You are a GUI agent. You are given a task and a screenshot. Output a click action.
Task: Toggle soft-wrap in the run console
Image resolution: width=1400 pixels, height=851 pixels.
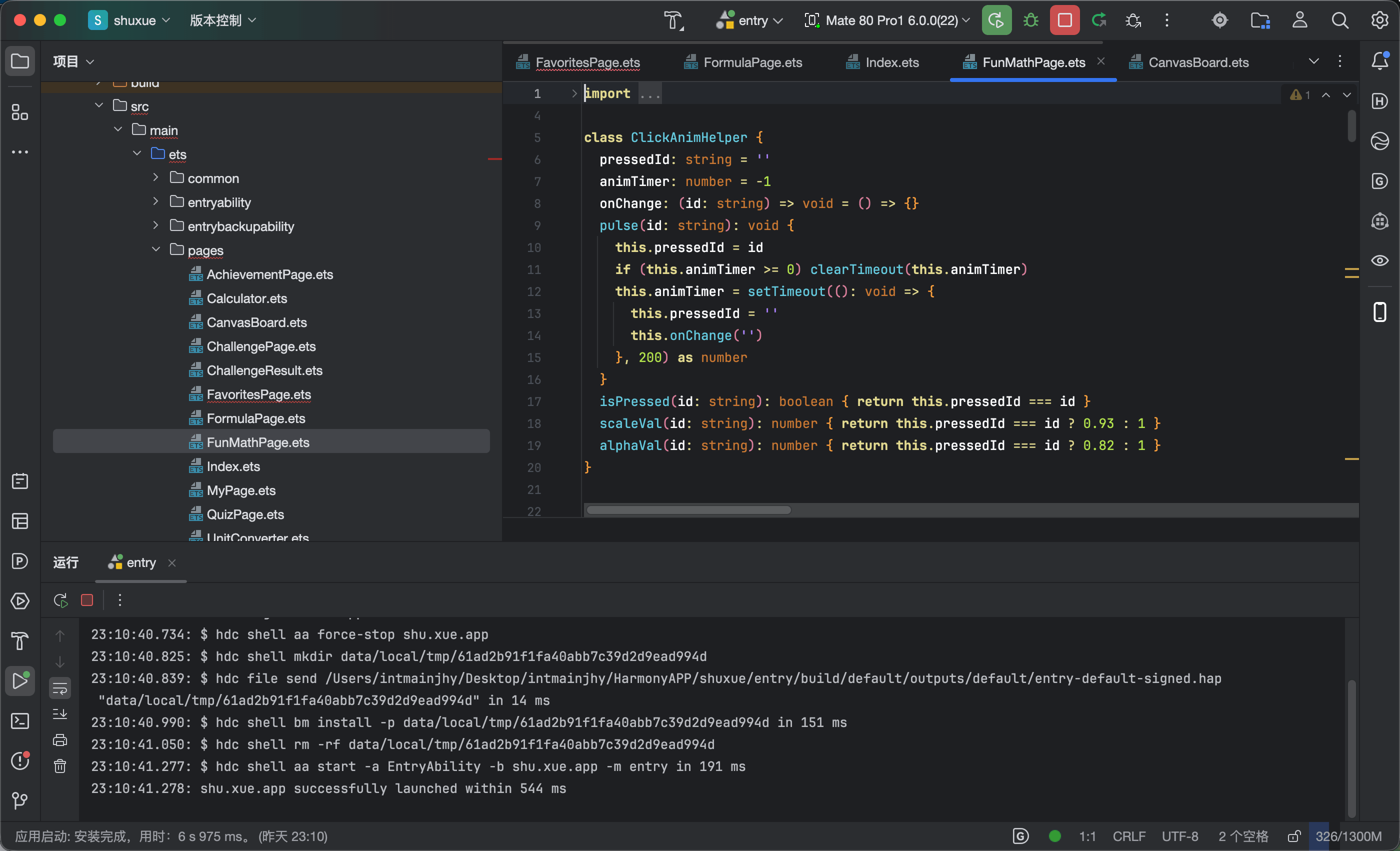coord(59,688)
